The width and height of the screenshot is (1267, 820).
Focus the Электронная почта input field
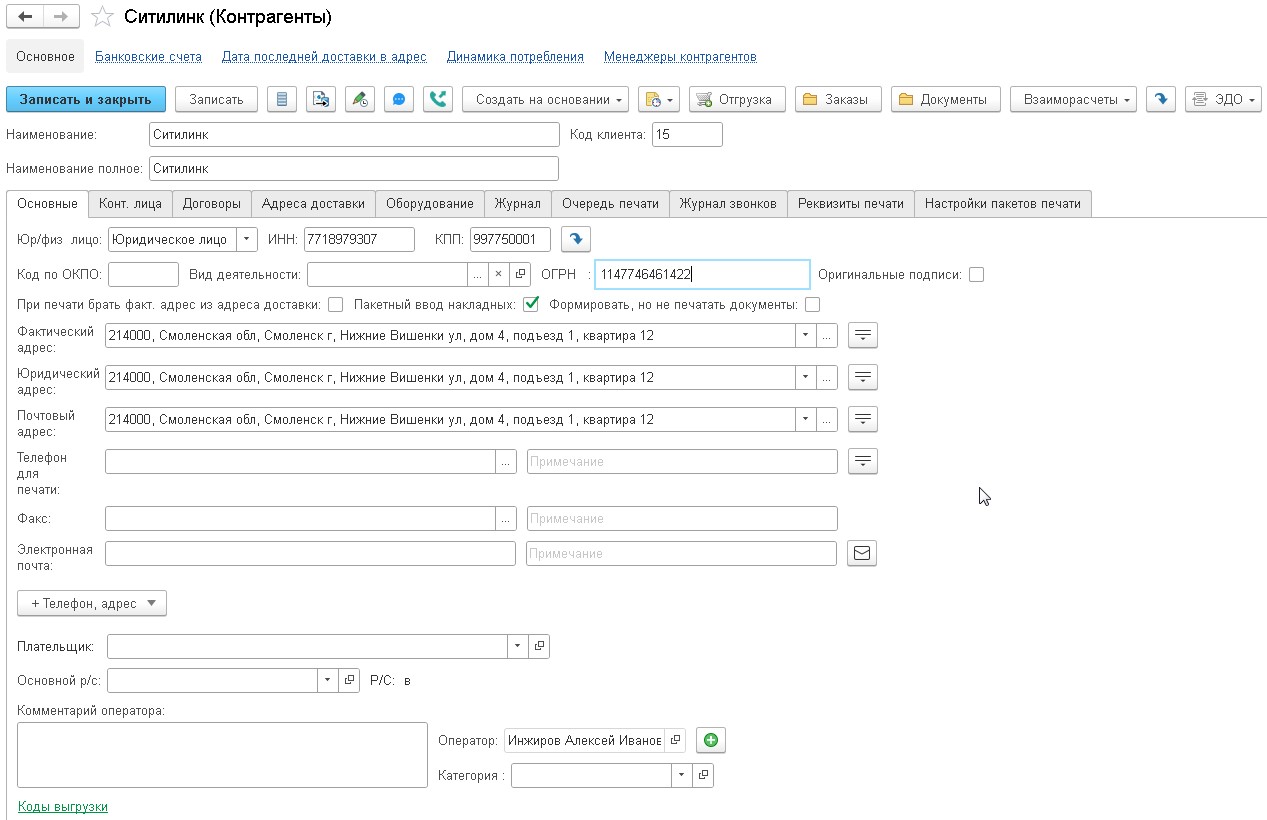click(310, 553)
